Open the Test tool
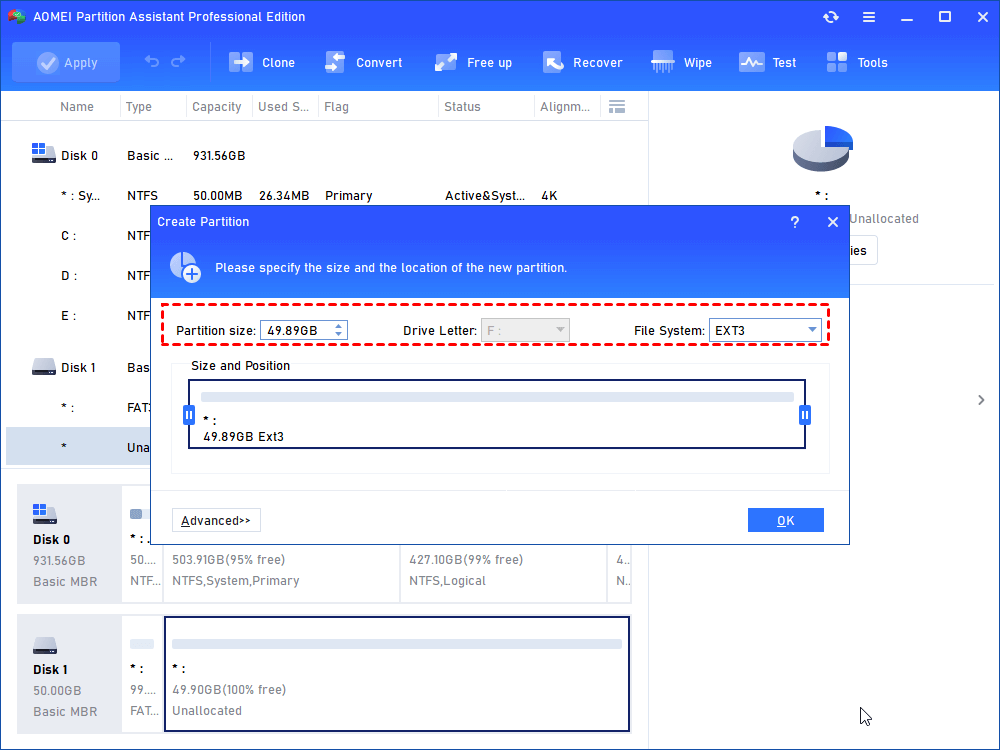 767,62
